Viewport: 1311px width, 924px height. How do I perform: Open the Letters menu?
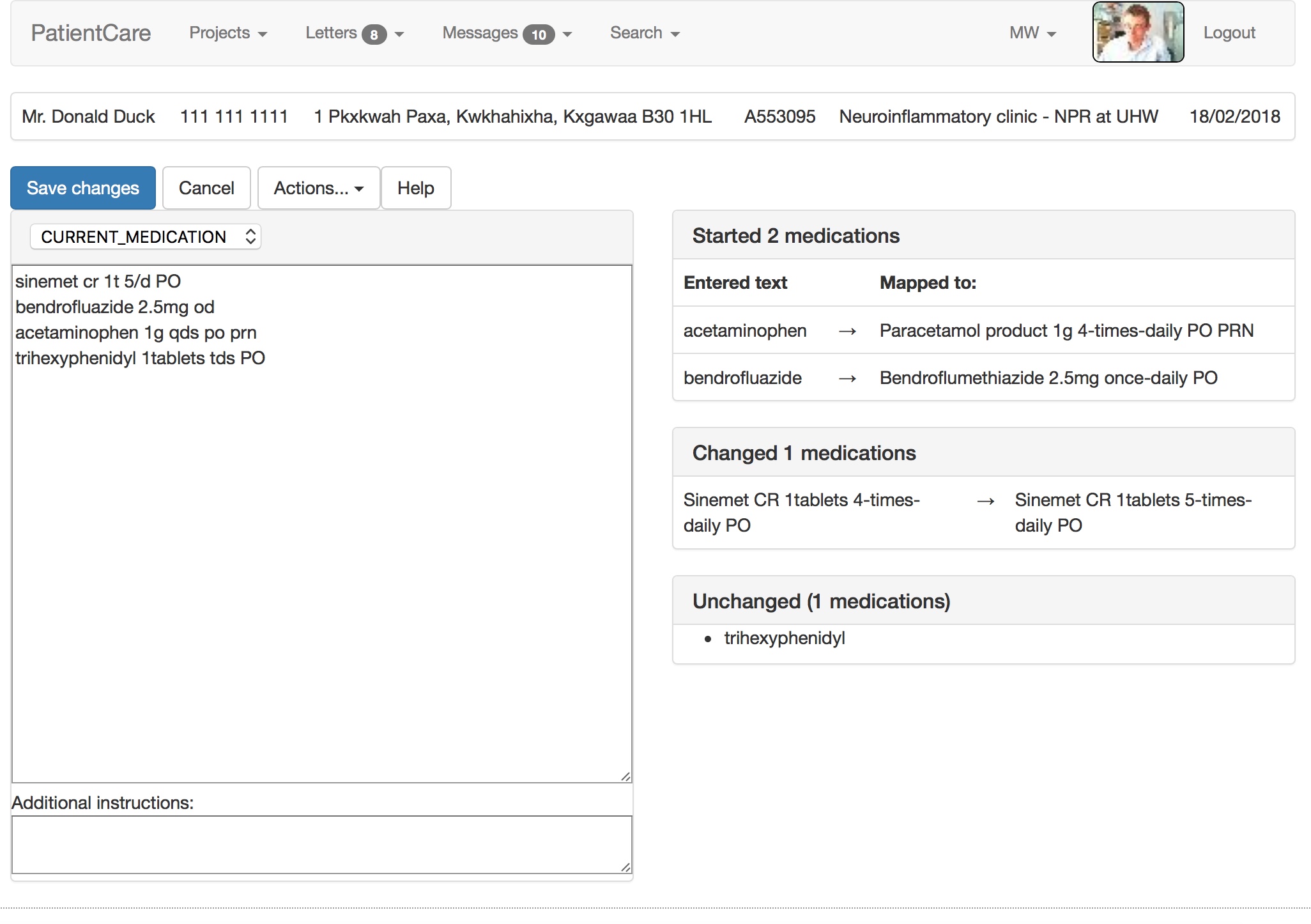click(332, 33)
